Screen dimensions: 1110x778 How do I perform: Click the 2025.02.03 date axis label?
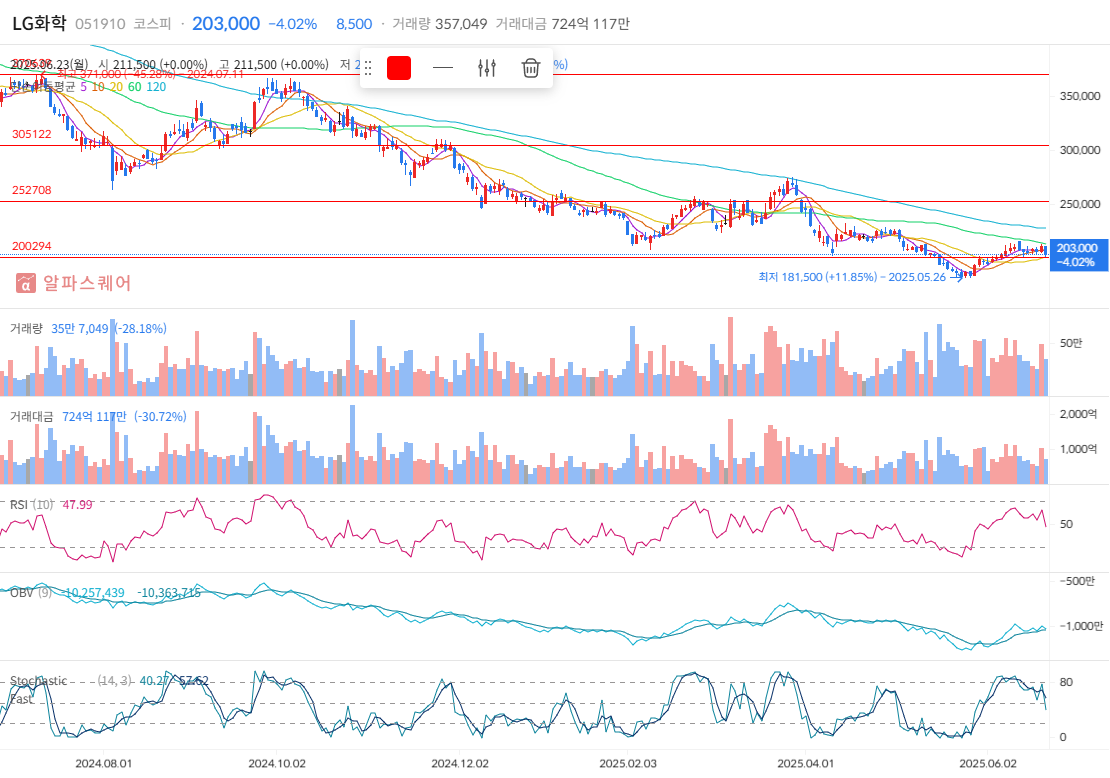pyautogui.click(x=628, y=764)
